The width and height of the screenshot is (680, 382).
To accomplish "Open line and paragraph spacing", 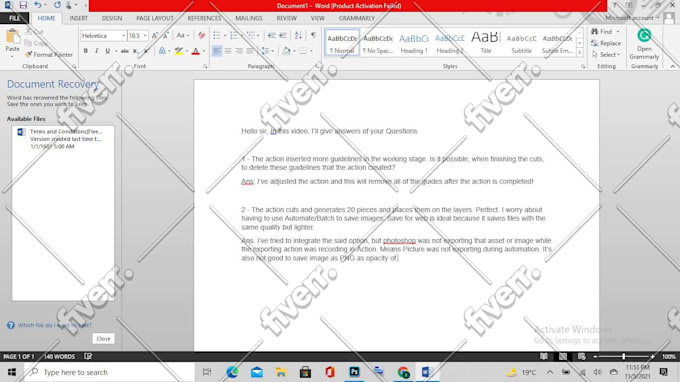I will 265,51.
